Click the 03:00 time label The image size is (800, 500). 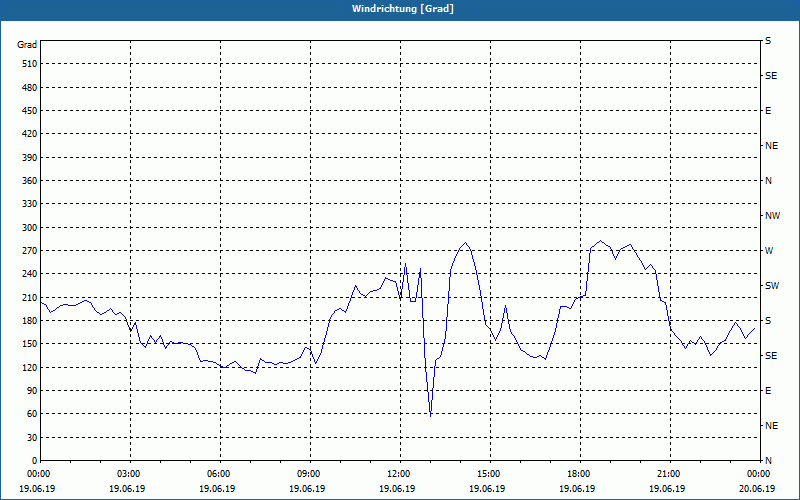(x=128, y=473)
